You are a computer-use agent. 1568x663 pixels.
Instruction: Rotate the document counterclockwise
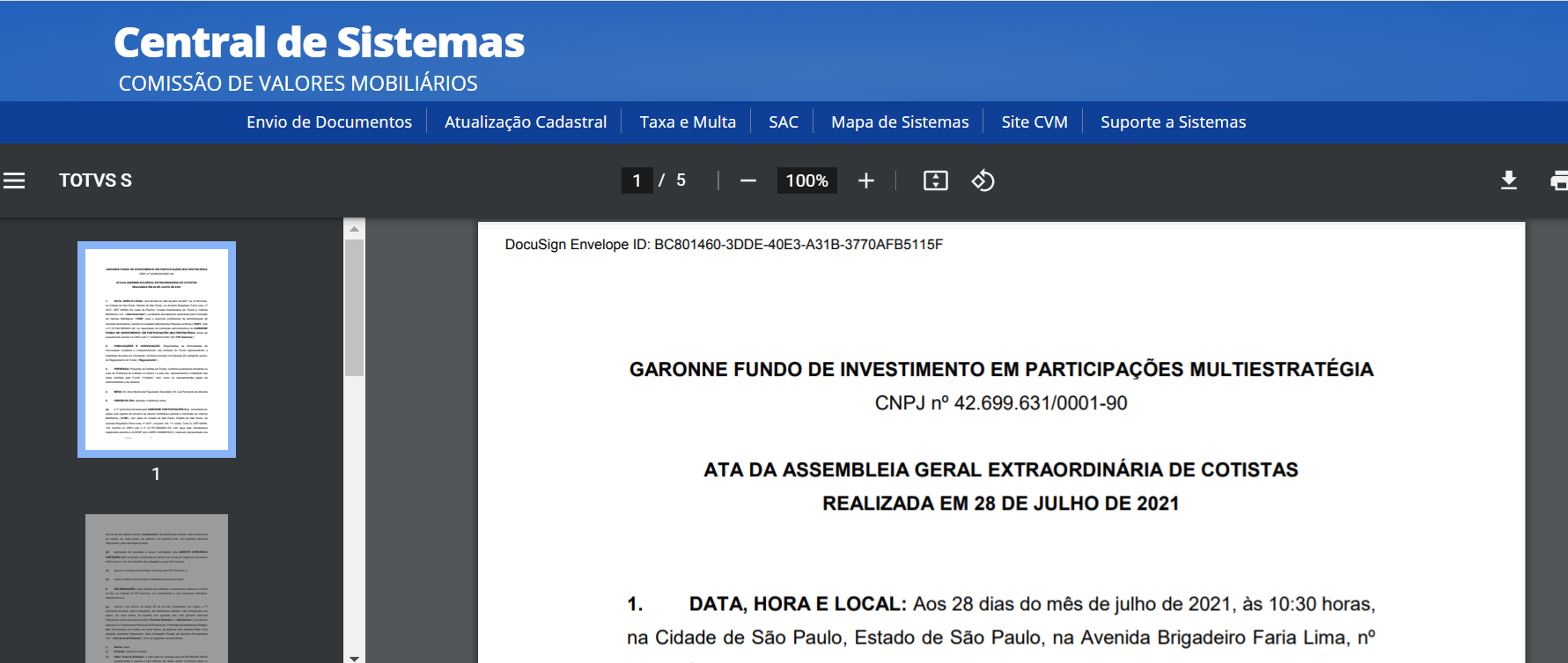[x=983, y=180]
